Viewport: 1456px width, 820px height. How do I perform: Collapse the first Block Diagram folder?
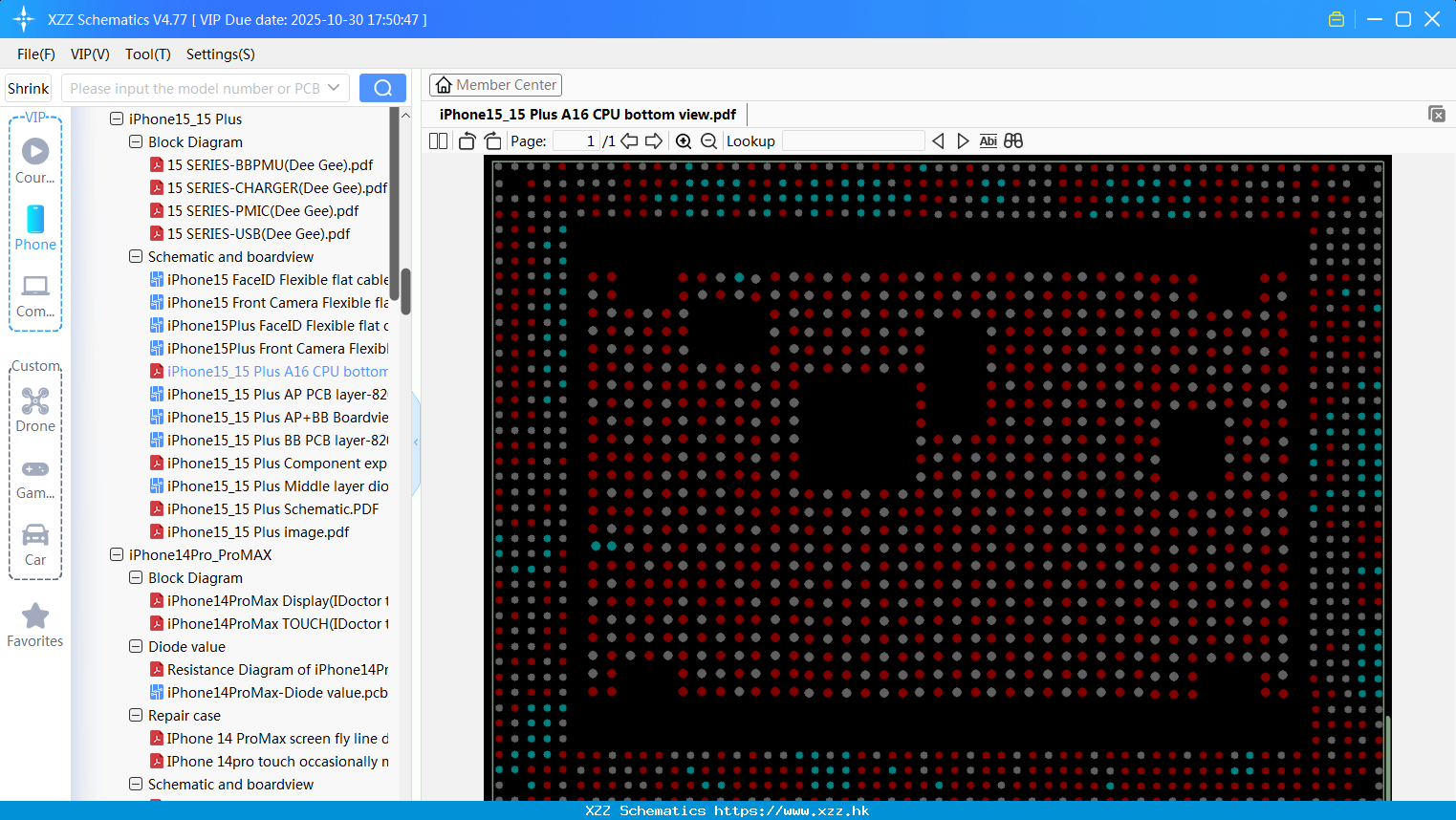pos(136,141)
